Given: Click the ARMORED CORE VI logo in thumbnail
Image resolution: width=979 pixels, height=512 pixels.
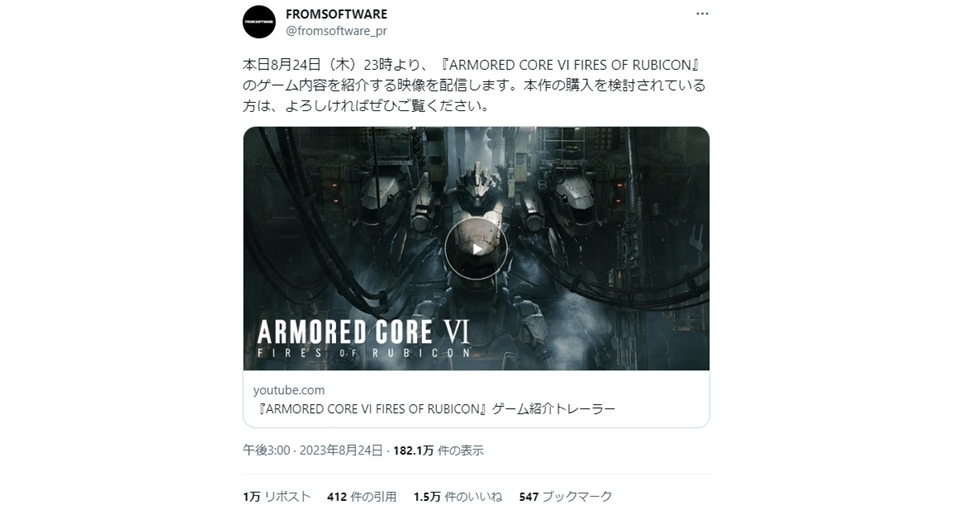Looking at the screenshot, I should [363, 332].
